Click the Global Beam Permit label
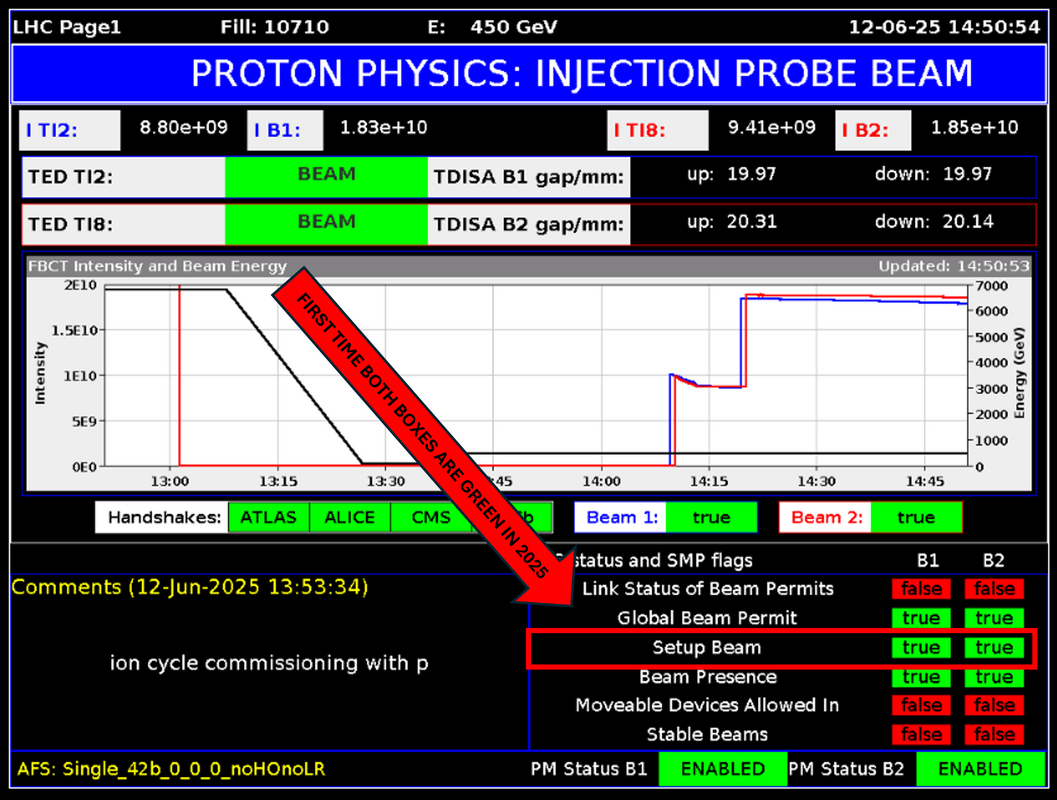This screenshot has width=1057, height=800. click(x=707, y=618)
